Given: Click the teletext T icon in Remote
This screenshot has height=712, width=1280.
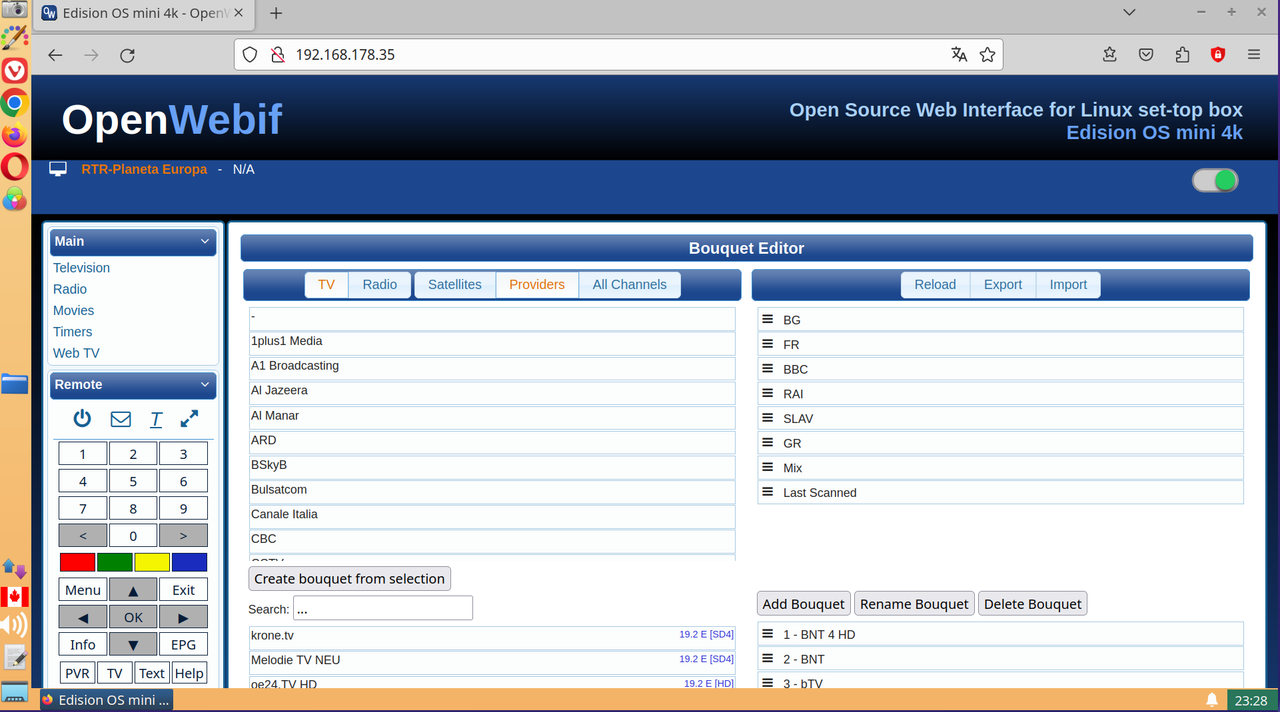Looking at the screenshot, I should click(156, 419).
